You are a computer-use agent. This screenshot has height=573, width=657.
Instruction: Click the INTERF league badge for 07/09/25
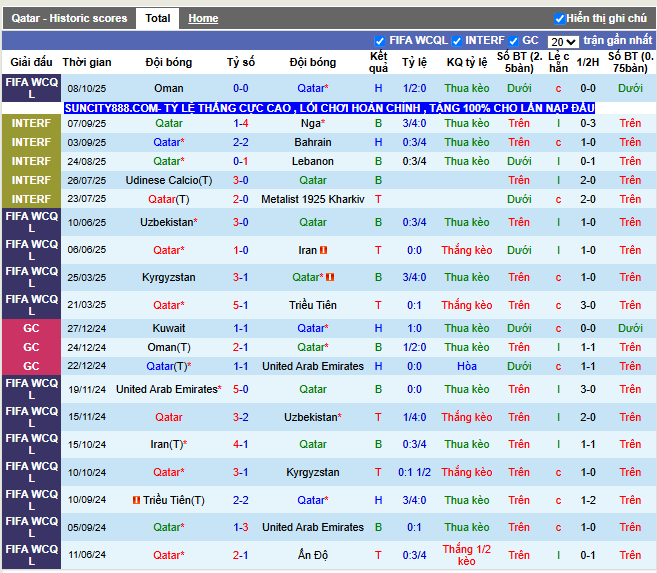(x=31, y=123)
